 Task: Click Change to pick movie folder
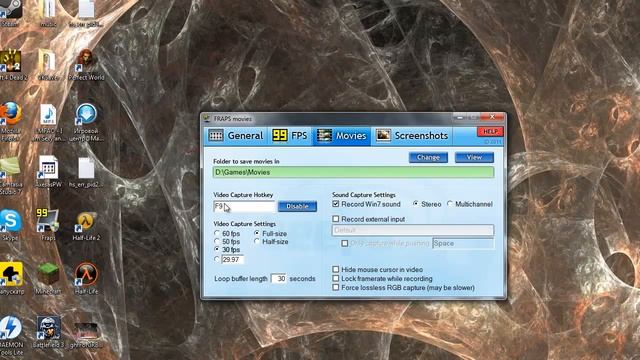(428, 158)
